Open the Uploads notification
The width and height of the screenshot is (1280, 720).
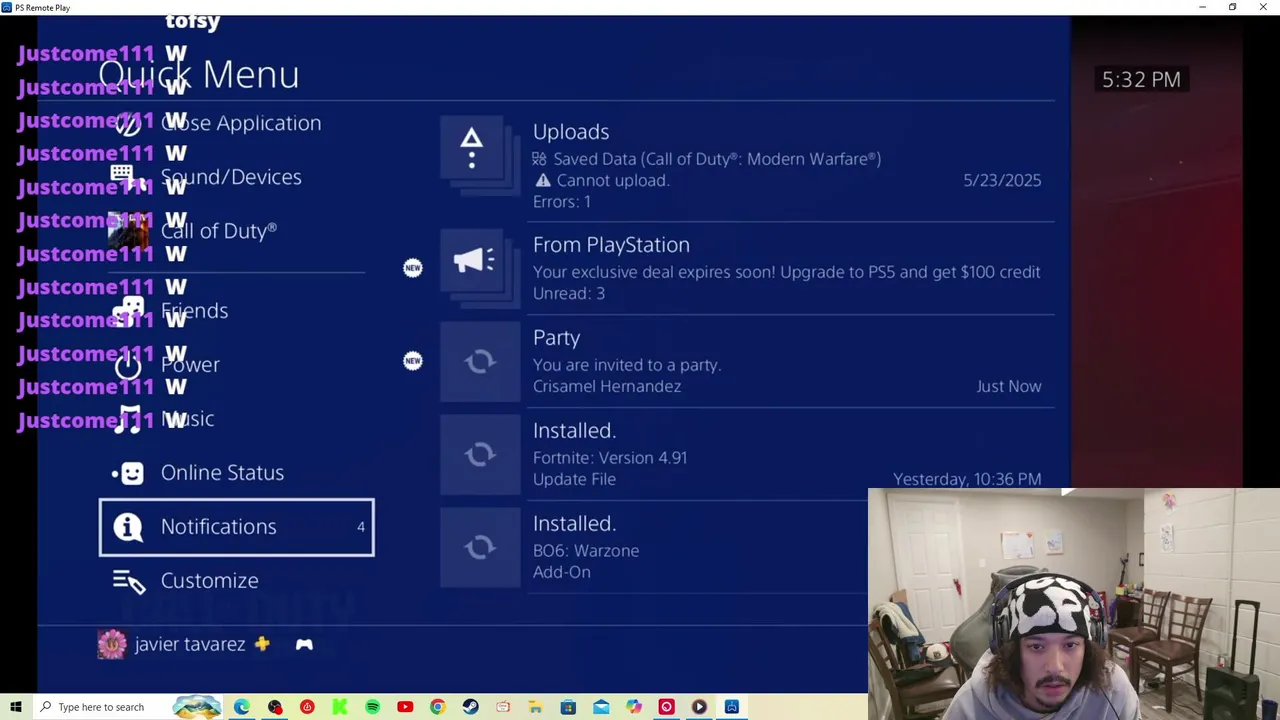(747, 165)
